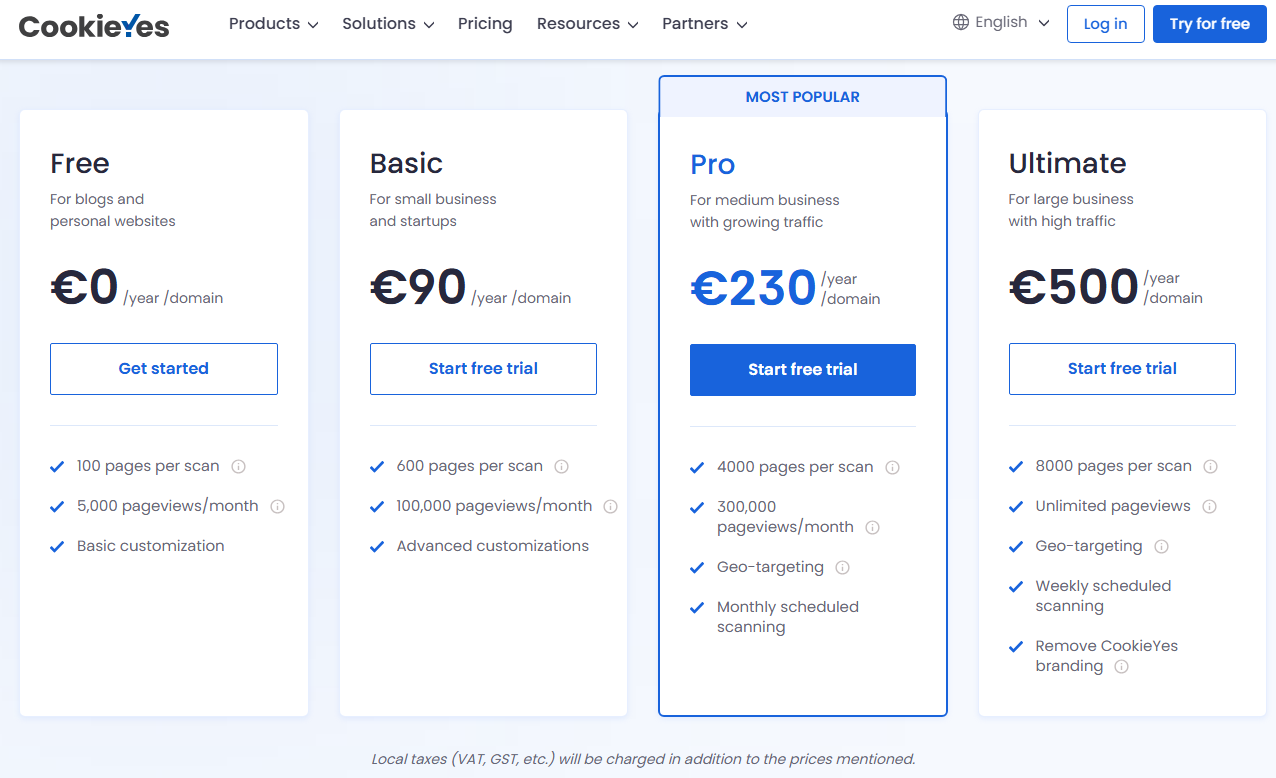The height and width of the screenshot is (778, 1276).
Task: Click info icon beside Pro plan Geo-targeting
Action: click(x=843, y=567)
